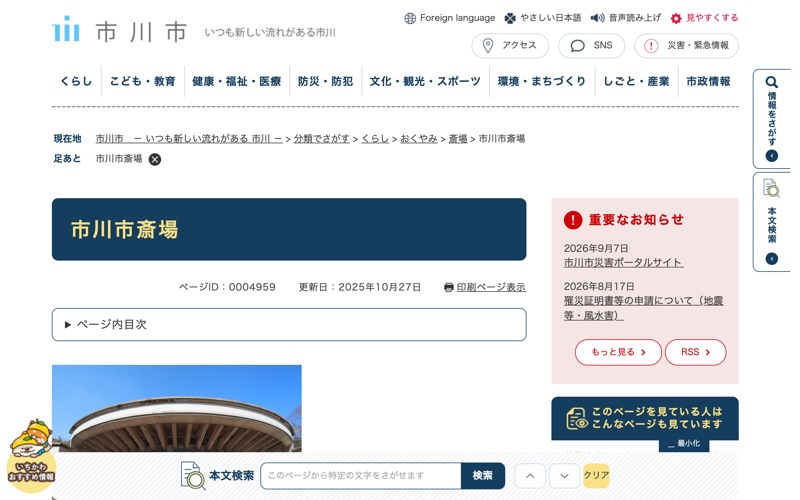Open 防災・防犯 menu
Viewport: 800px width, 500px height.
coord(326,81)
